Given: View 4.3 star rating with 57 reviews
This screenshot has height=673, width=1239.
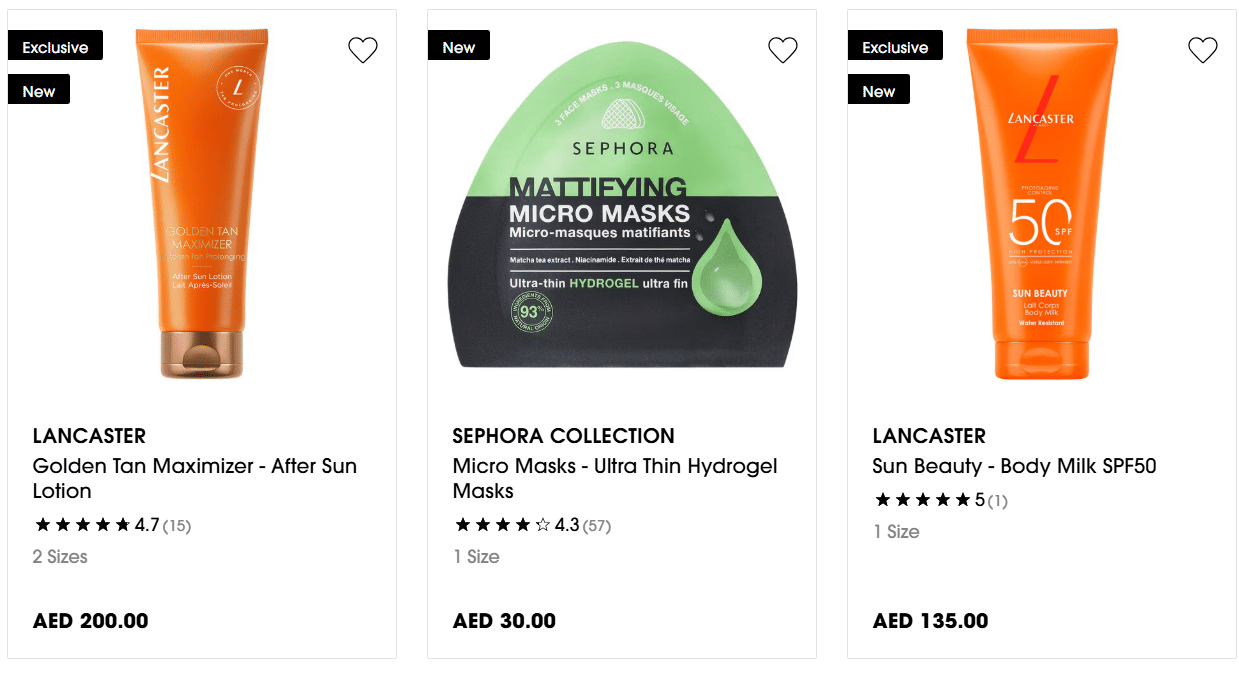Looking at the screenshot, I should pos(532,525).
